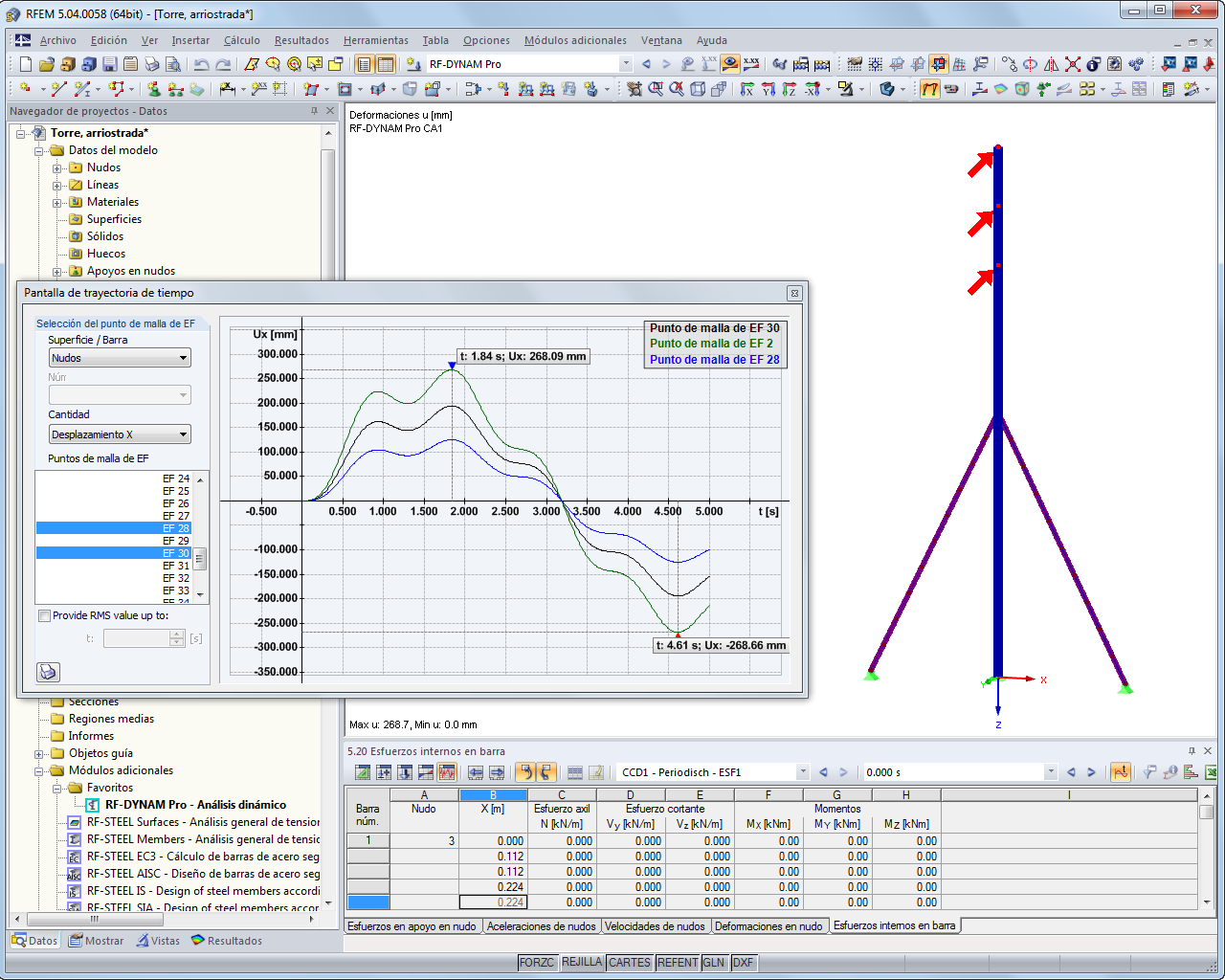Click the red X delete icon in top toolbar

pos(1073,64)
